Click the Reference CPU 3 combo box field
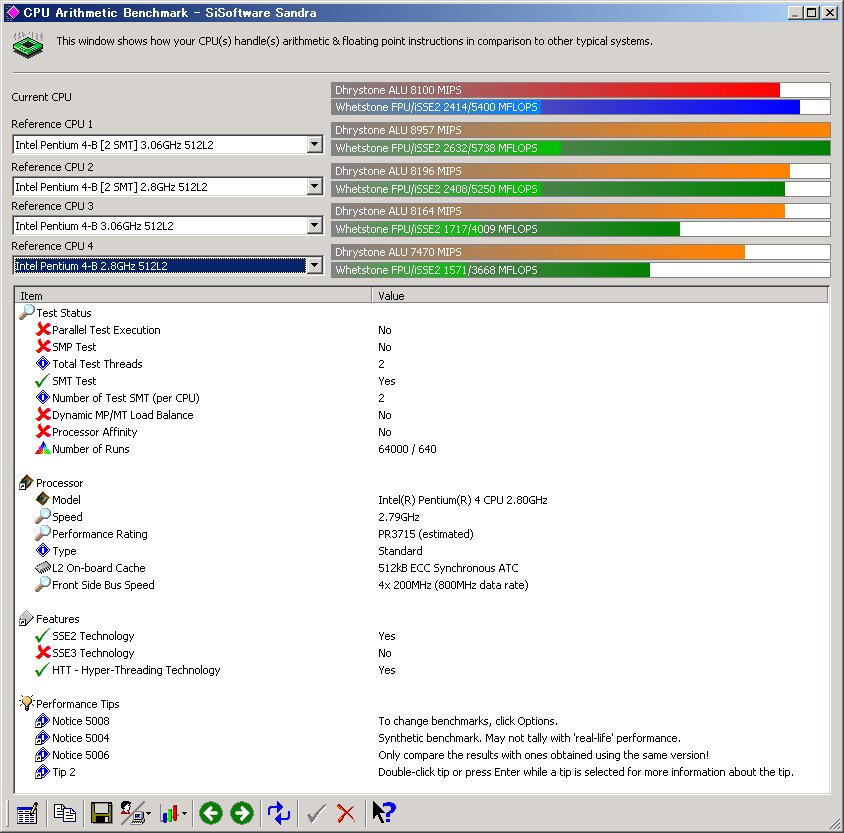The width and height of the screenshot is (844, 833). 167,225
